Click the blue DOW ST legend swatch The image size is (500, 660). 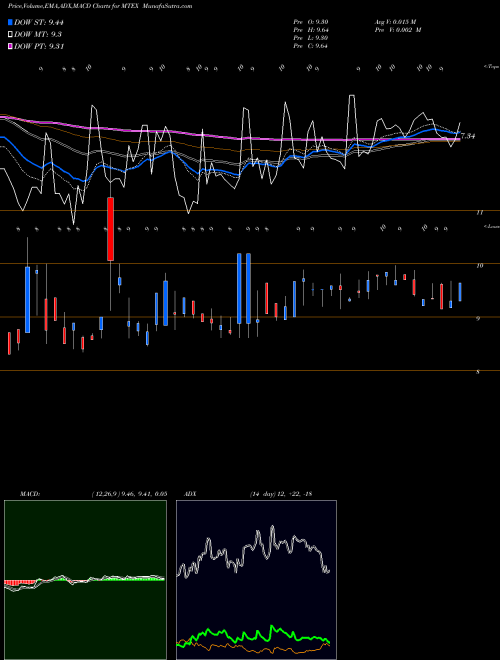pyautogui.click(x=11, y=22)
